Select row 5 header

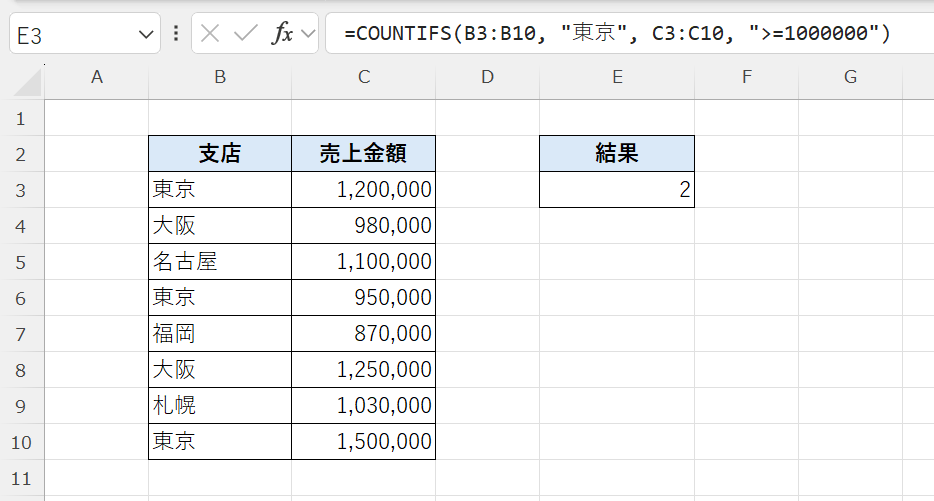tap(22, 262)
